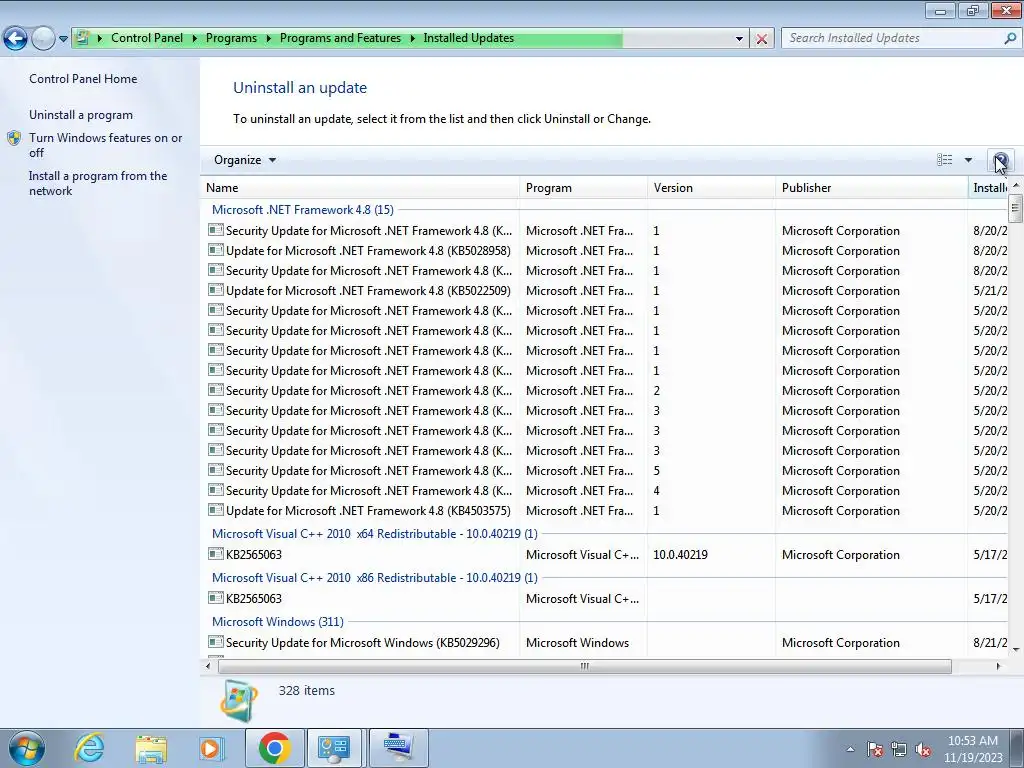The width and height of the screenshot is (1024, 768).
Task: Switch to Google Chrome in taskbar
Action: coord(274,748)
